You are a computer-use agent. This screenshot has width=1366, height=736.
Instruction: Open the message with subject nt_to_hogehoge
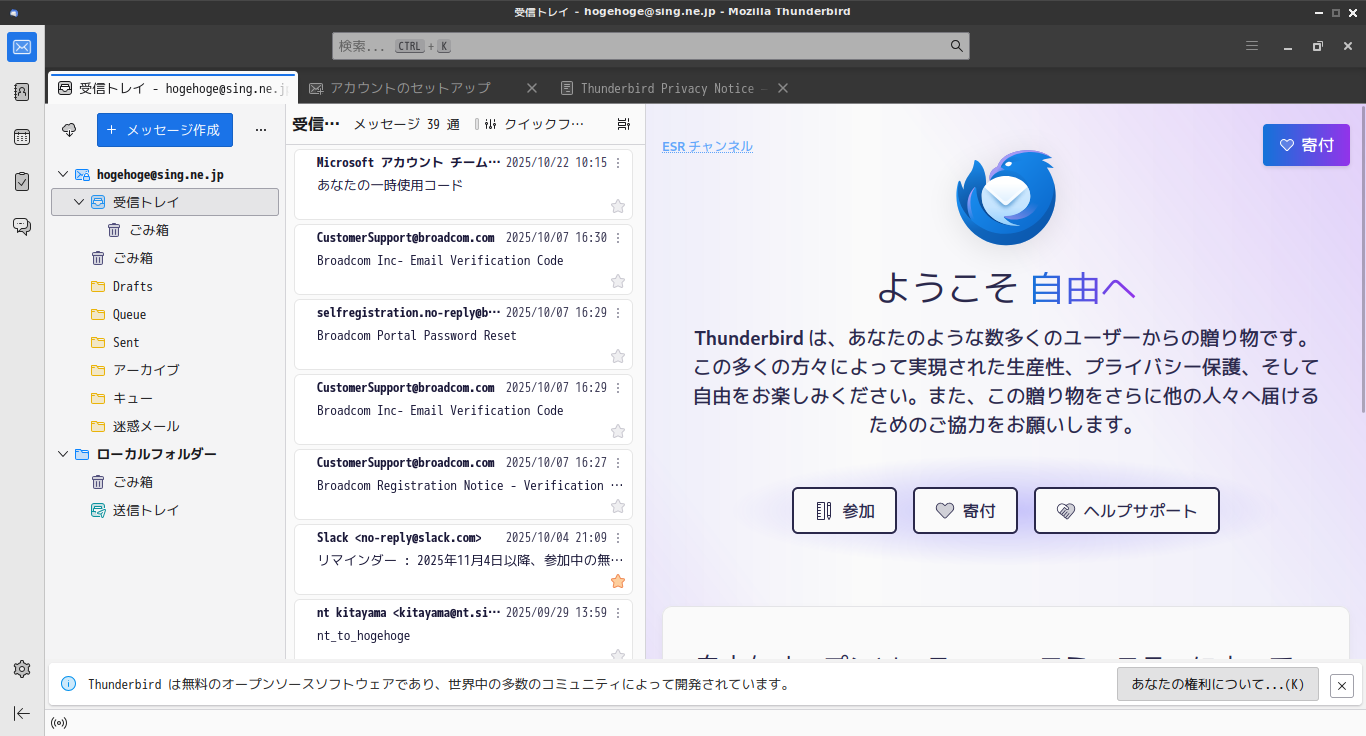463,629
